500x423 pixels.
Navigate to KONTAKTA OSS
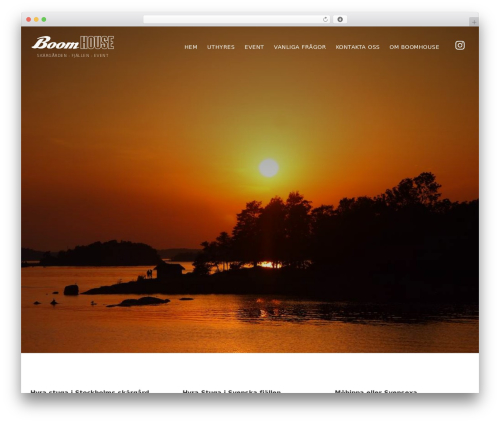tap(357, 47)
